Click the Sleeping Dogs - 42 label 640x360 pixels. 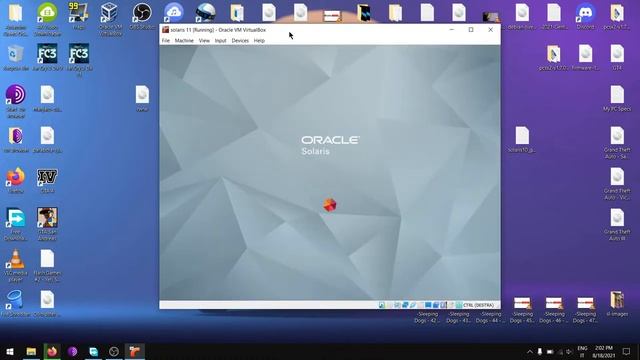point(427,317)
